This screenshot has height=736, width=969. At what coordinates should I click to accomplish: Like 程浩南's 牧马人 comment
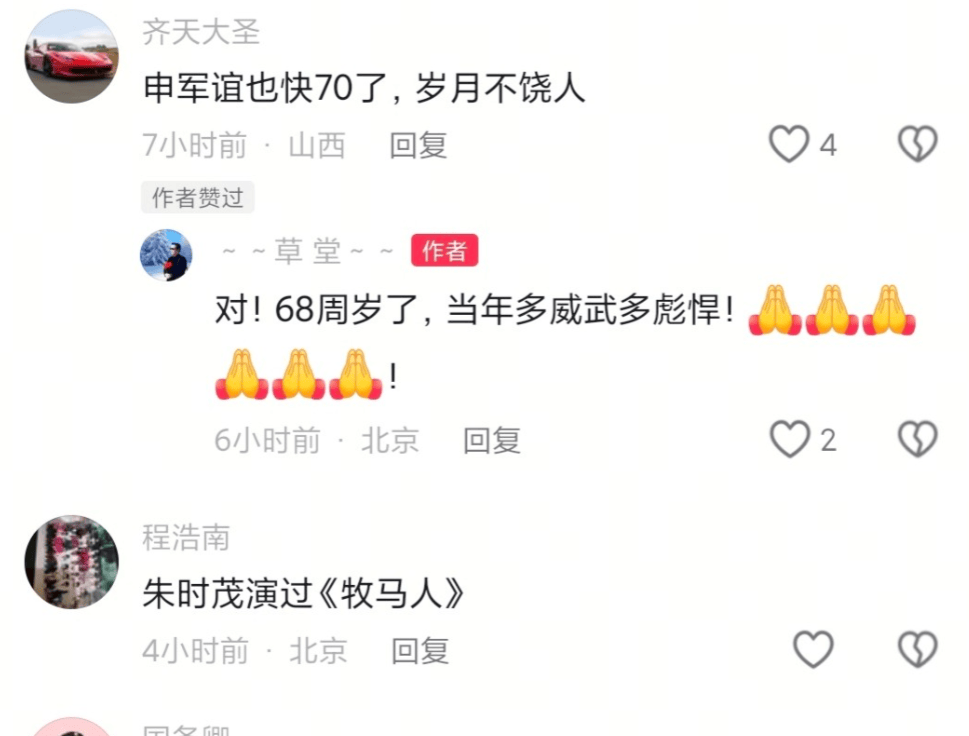[813, 649]
